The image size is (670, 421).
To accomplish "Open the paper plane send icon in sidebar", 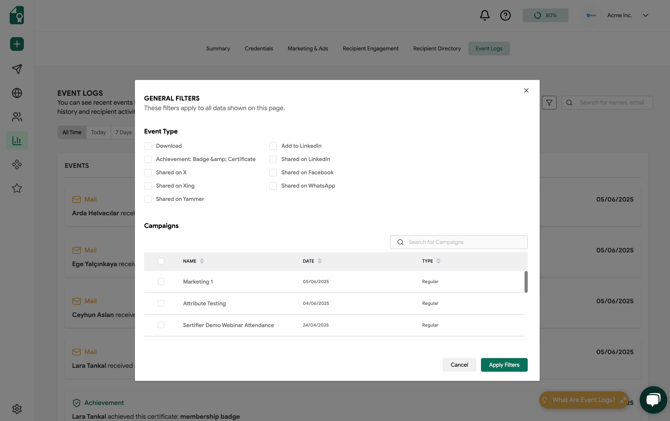I will click(17, 69).
